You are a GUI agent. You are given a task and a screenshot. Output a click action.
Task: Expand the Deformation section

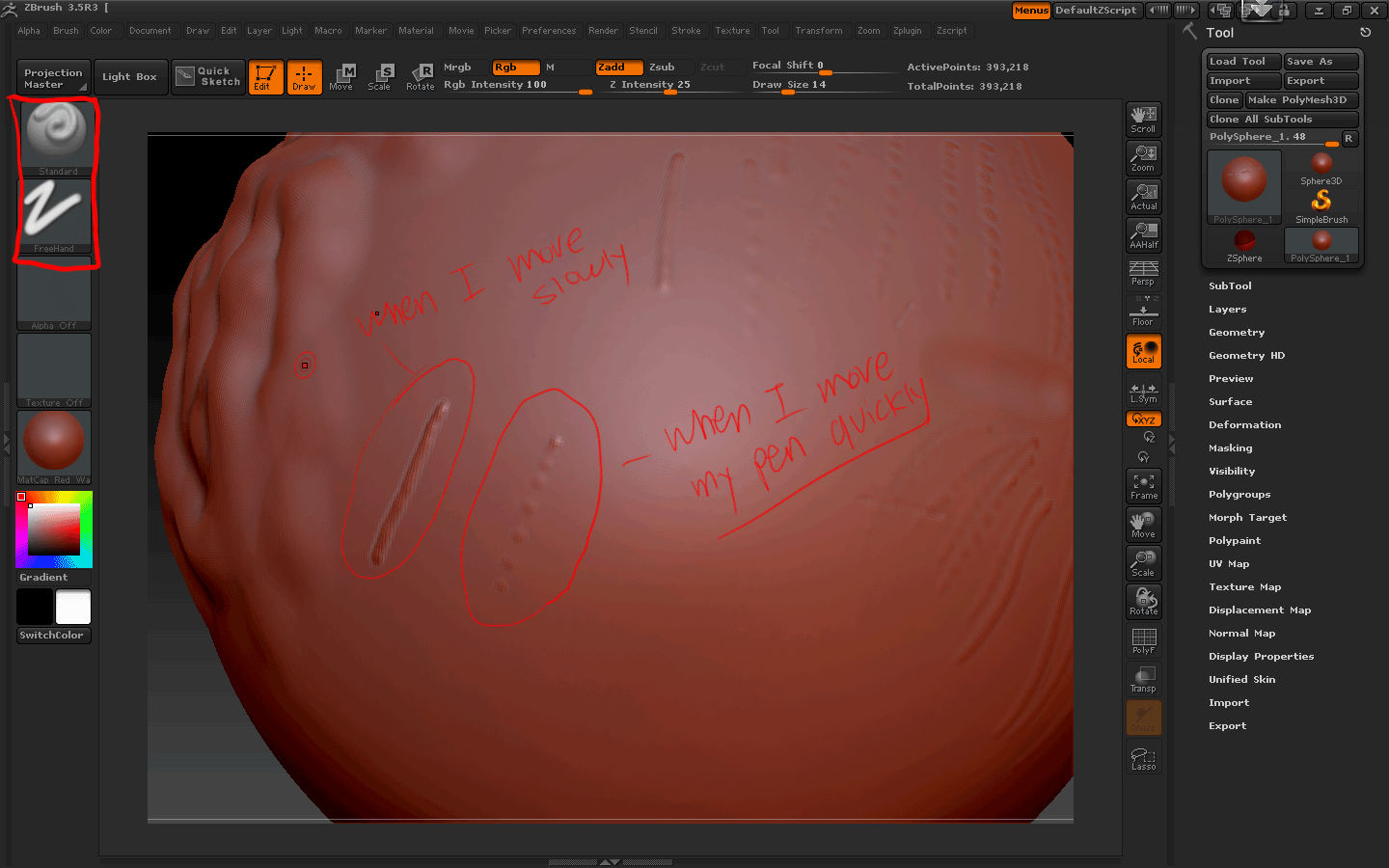tap(1245, 424)
